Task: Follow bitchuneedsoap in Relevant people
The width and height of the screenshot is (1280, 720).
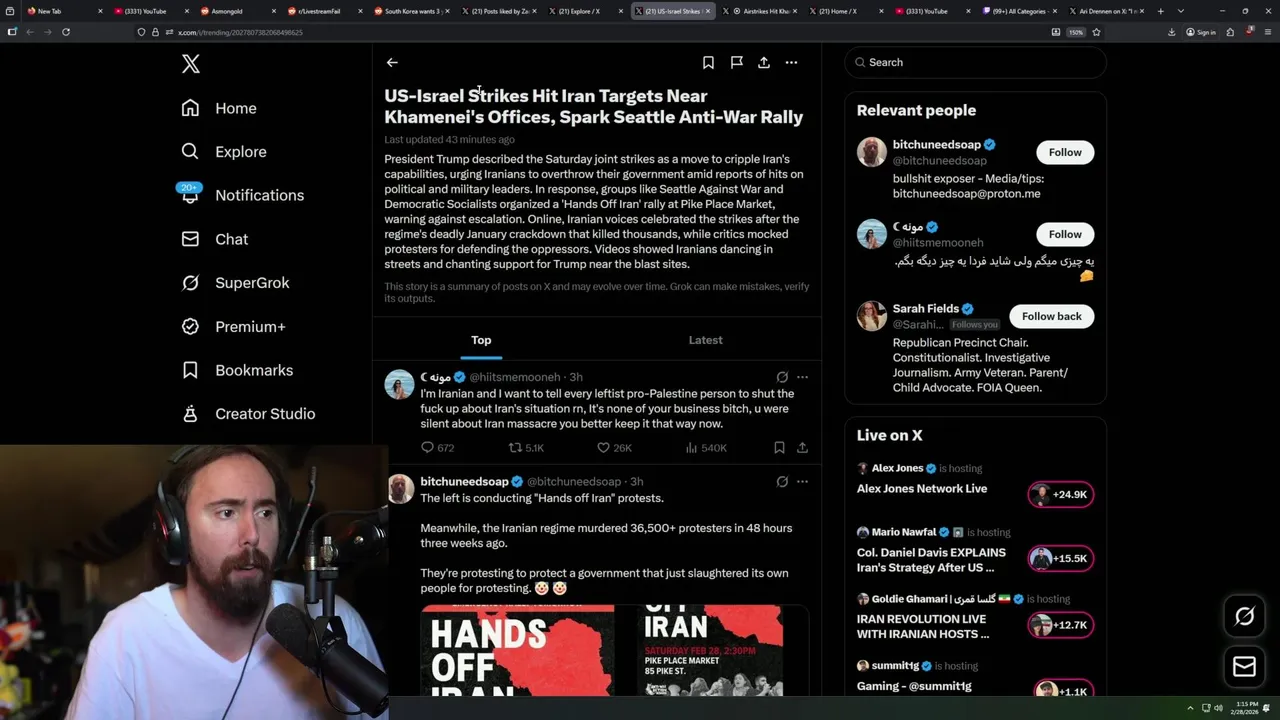Action: point(1065,152)
